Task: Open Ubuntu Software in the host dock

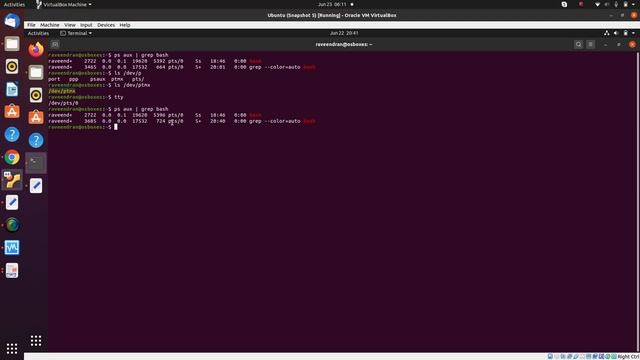Action: click(x=12, y=111)
